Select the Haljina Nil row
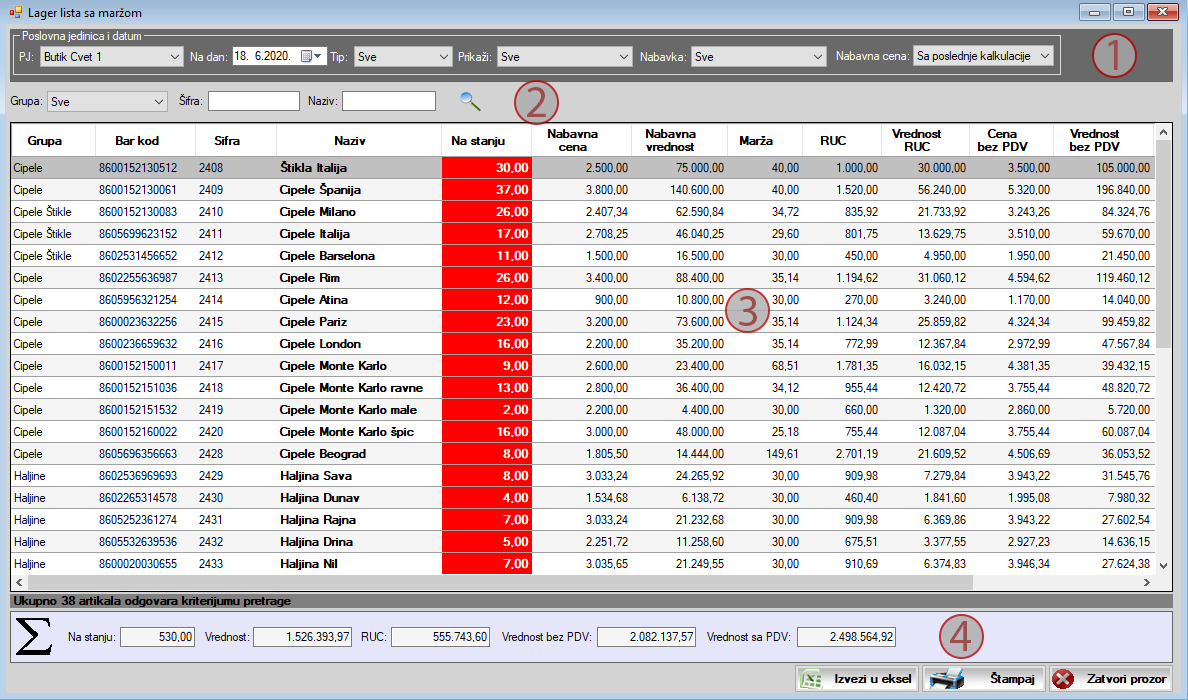 point(583,563)
